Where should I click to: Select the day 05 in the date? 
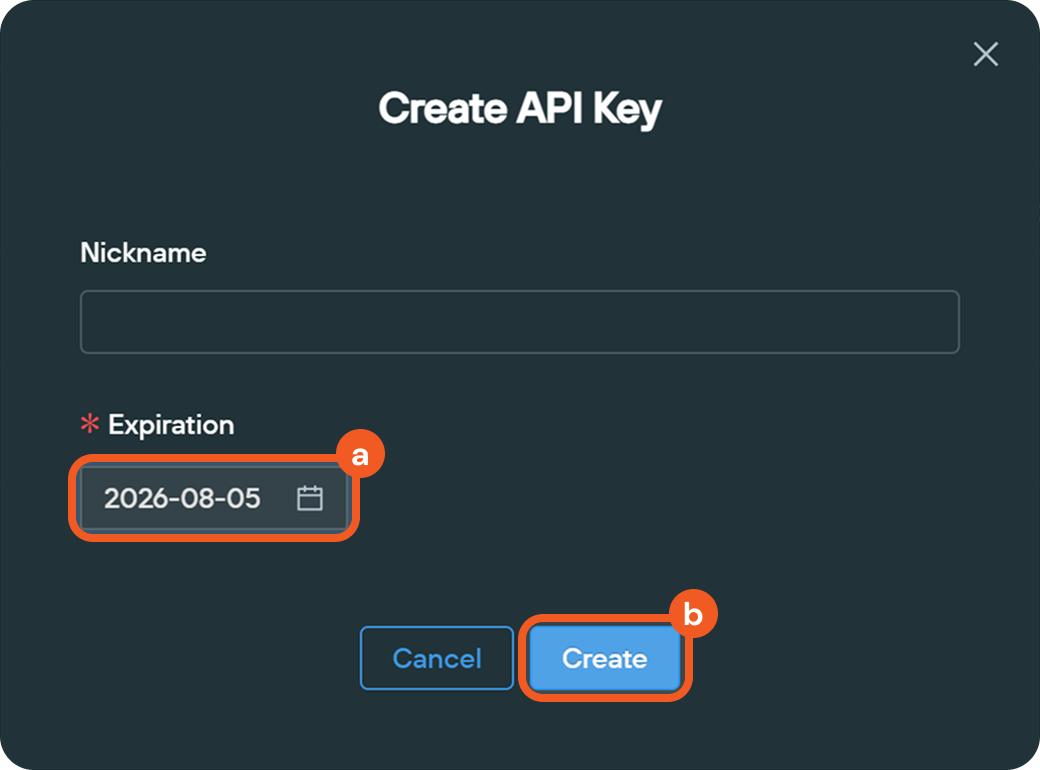pos(243,498)
